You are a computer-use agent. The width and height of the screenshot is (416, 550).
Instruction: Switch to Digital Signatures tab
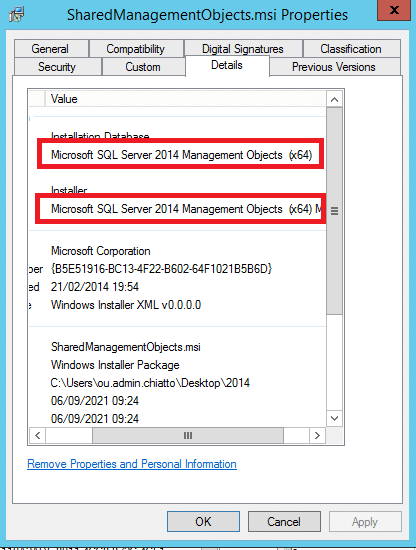pyautogui.click(x=243, y=48)
